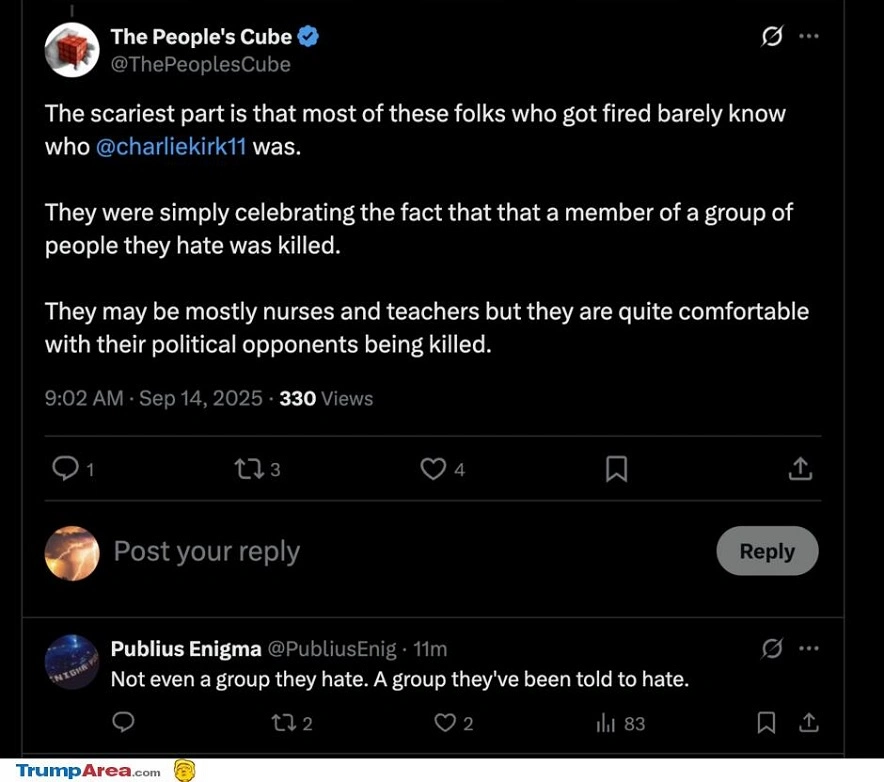Click the gray Reply button
The image size is (884, 782).
coord(767,551)
